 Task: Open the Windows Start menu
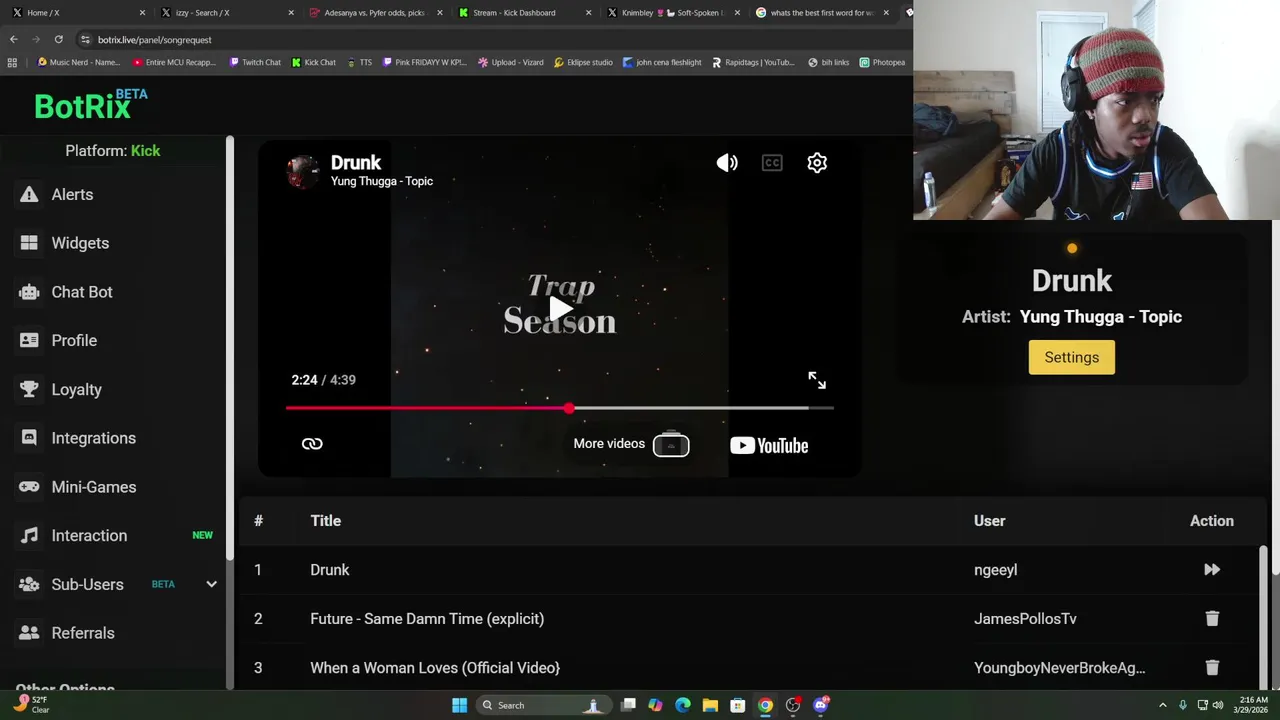(x=459, y=705)
